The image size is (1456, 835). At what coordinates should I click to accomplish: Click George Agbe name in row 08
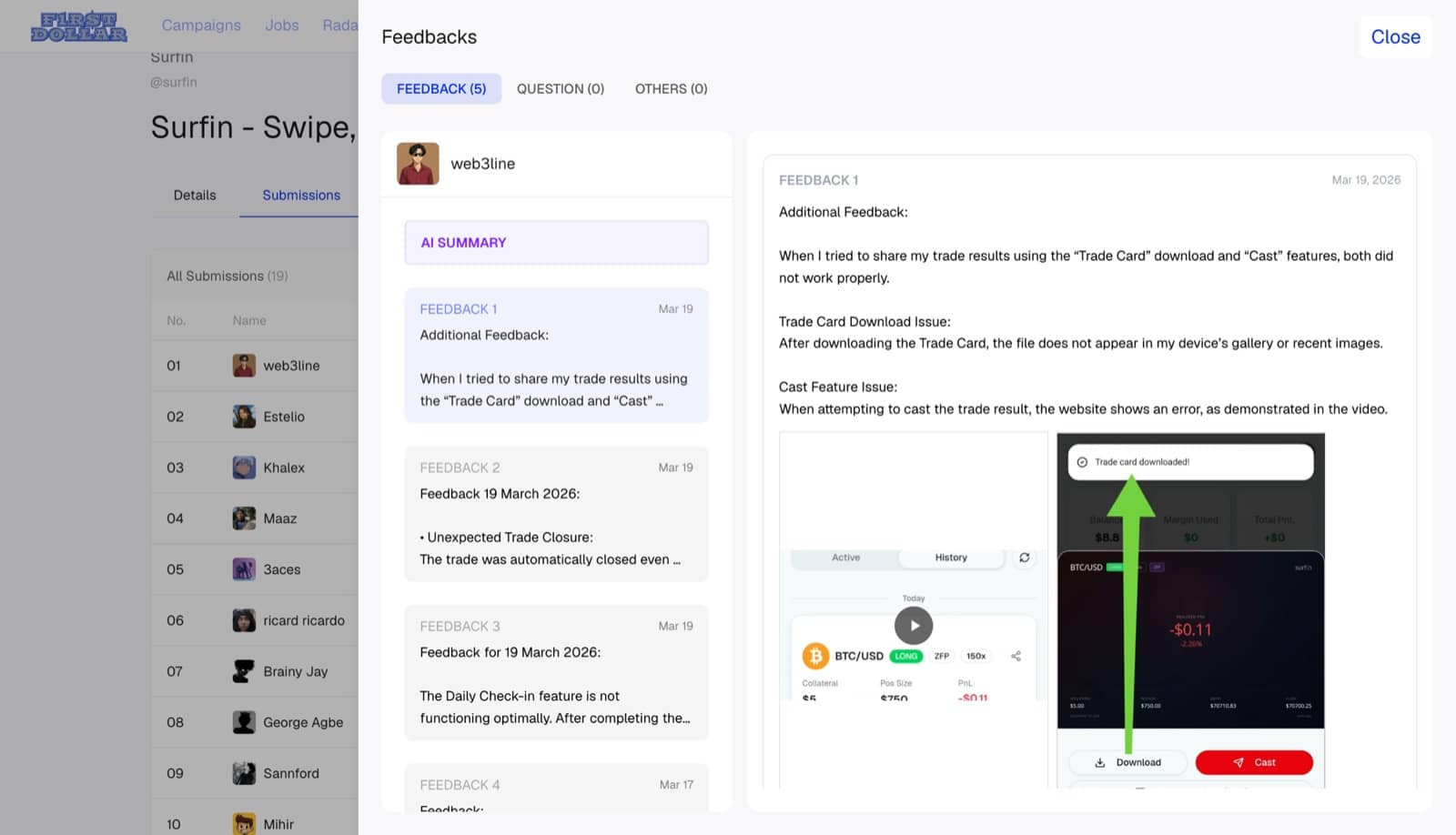coord(303,722)
